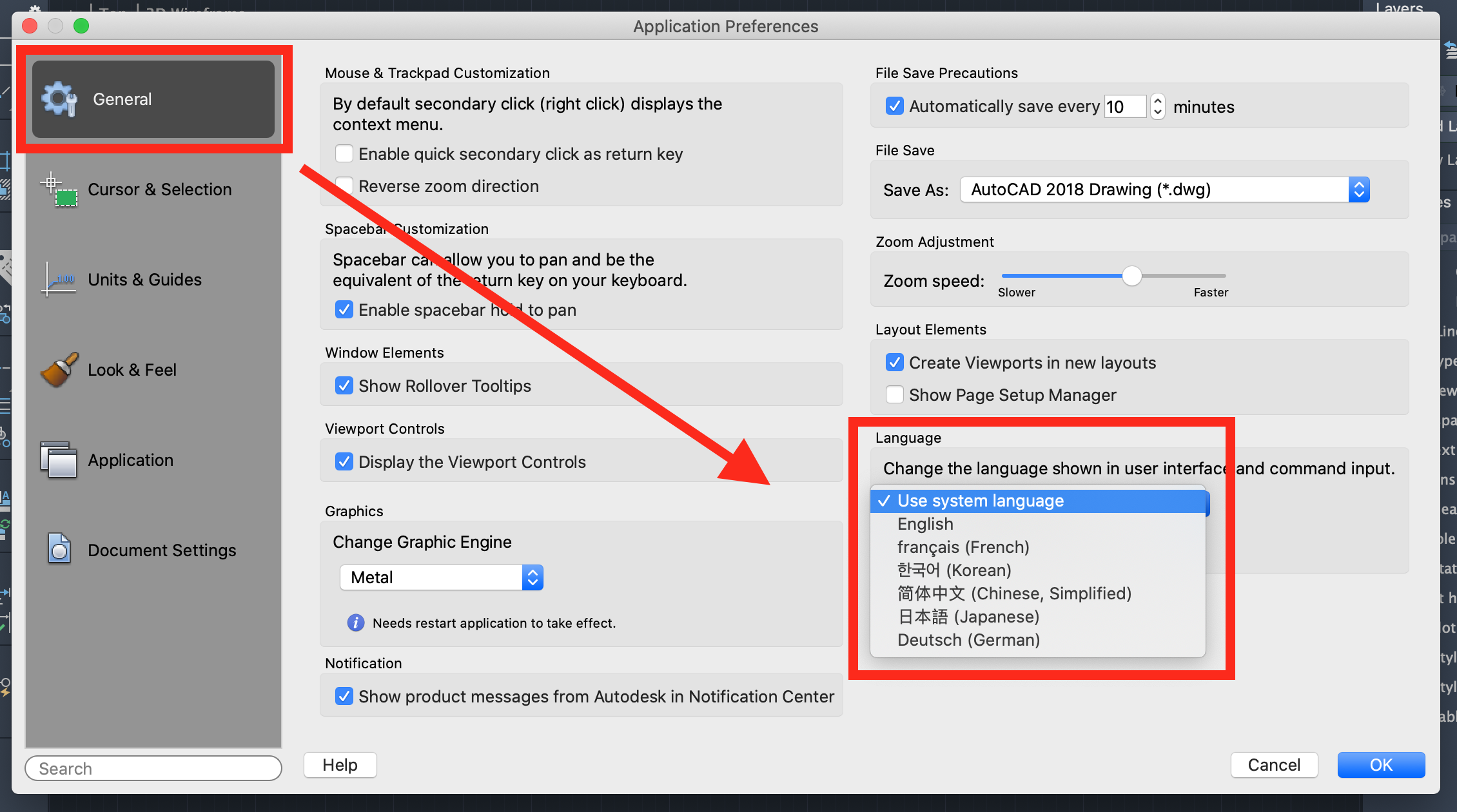Image resolution: width=1457 pixels, height=812 pixels.
Task: Click the restart info icon under Graphics
Action: 355,623
